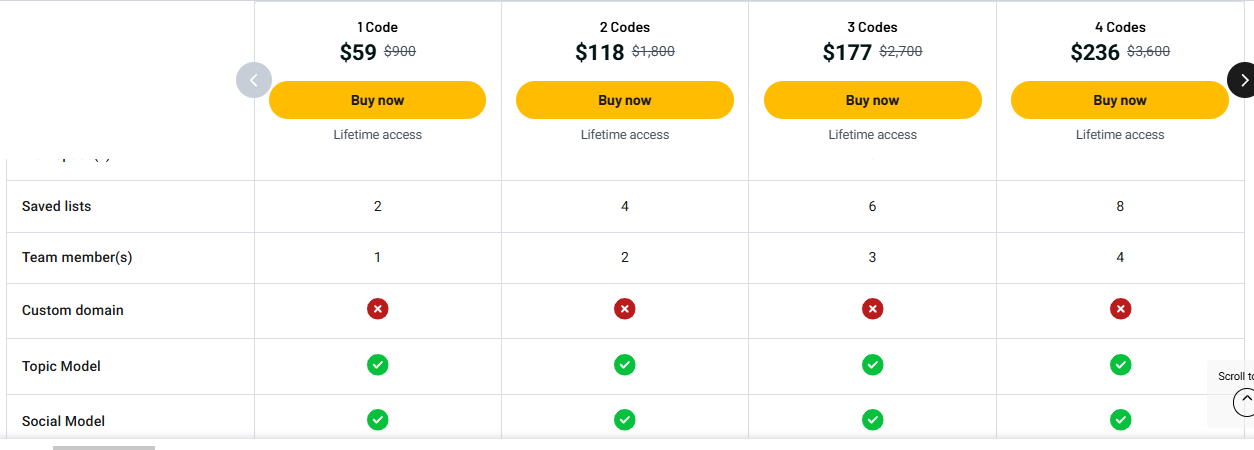Click red X for Custom domain, 1 Code
Image resolution: width=1254 pixels, height=450 pixels.
click(x=377, y=310)
